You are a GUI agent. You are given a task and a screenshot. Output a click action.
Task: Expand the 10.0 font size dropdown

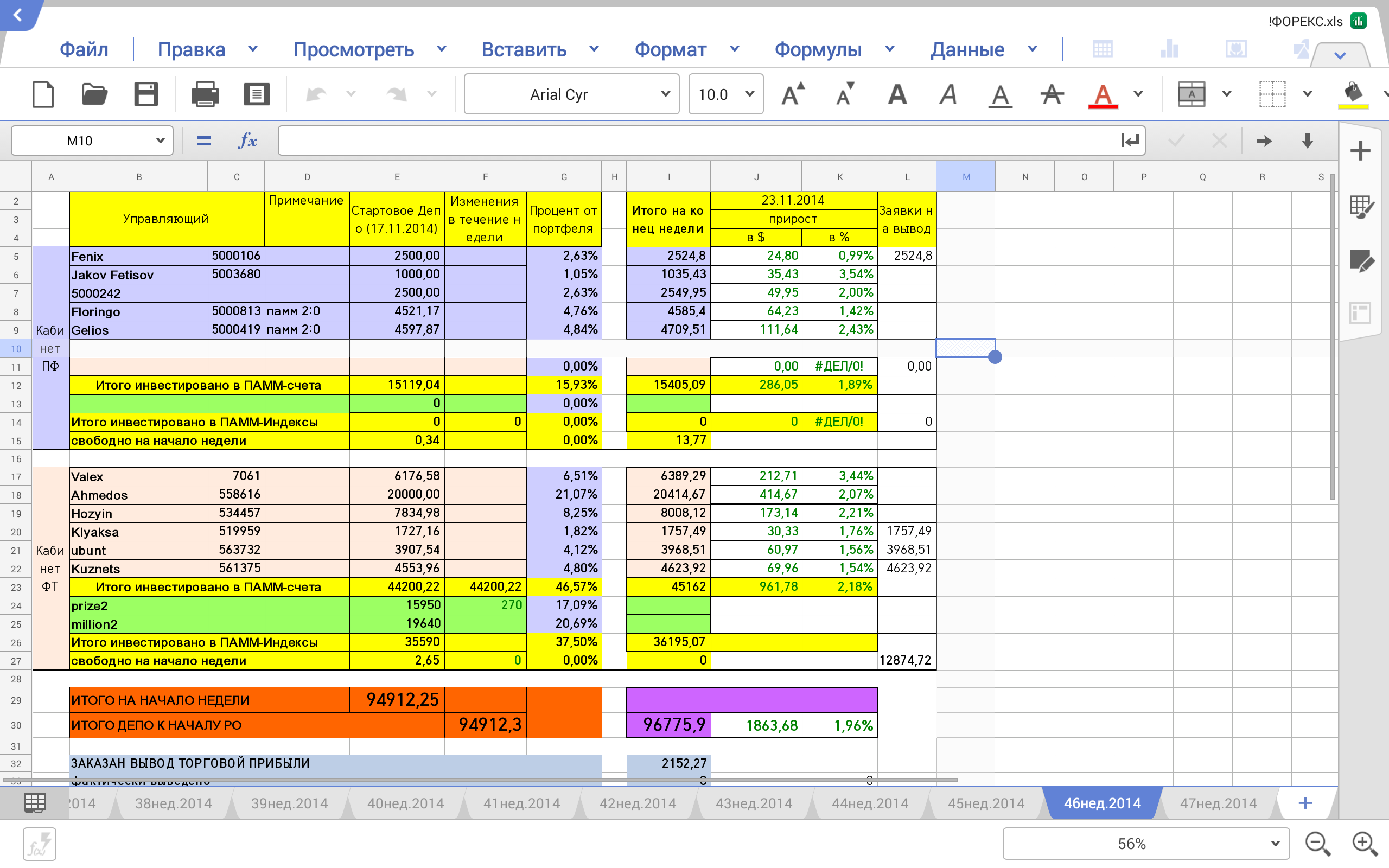(725, 94)
